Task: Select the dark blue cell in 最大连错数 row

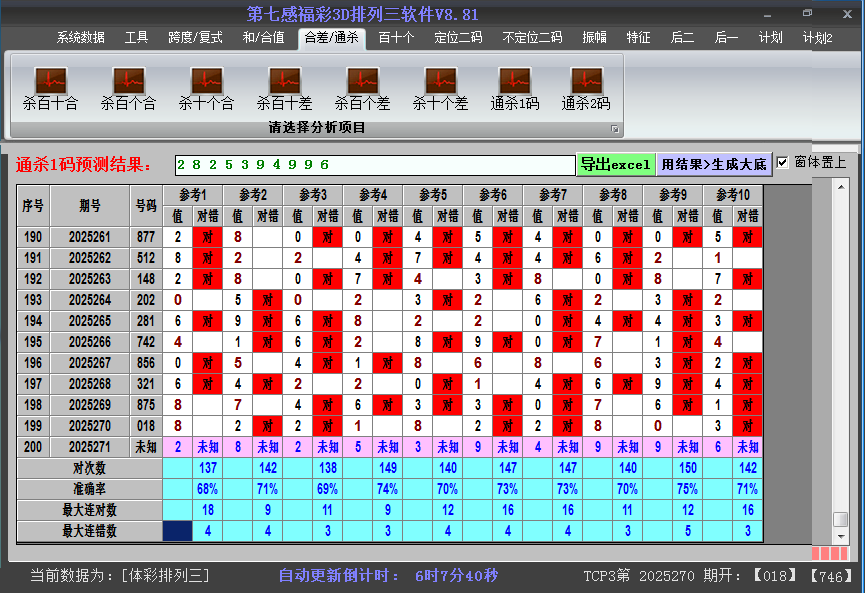Action: point(177,531)
